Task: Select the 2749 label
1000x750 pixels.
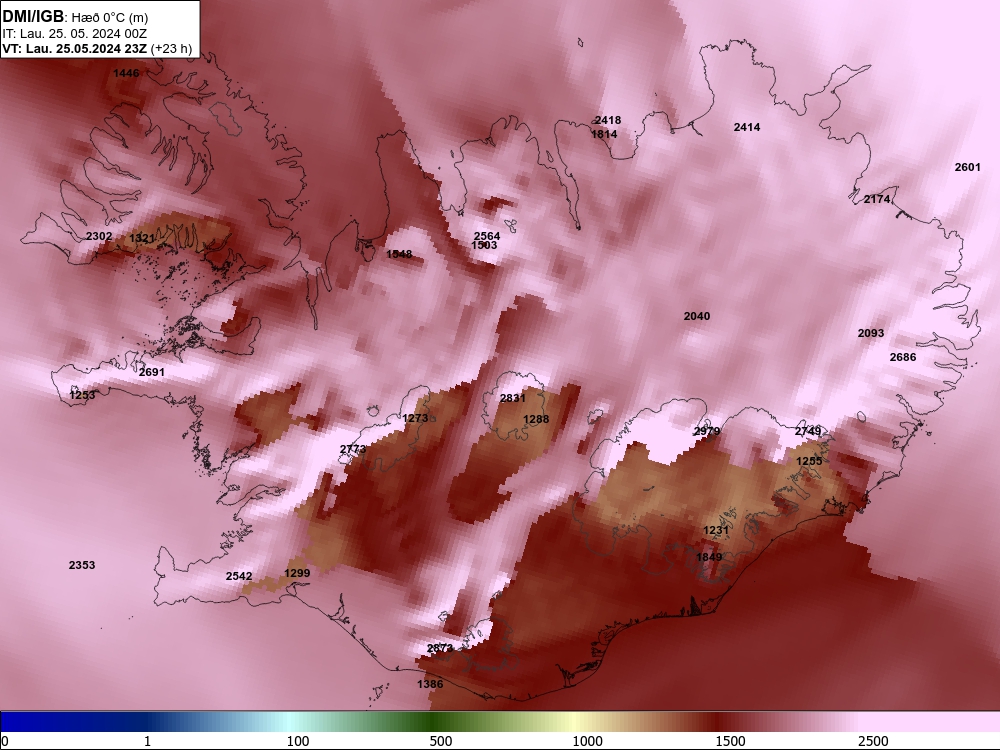Action: click(808, 431)
